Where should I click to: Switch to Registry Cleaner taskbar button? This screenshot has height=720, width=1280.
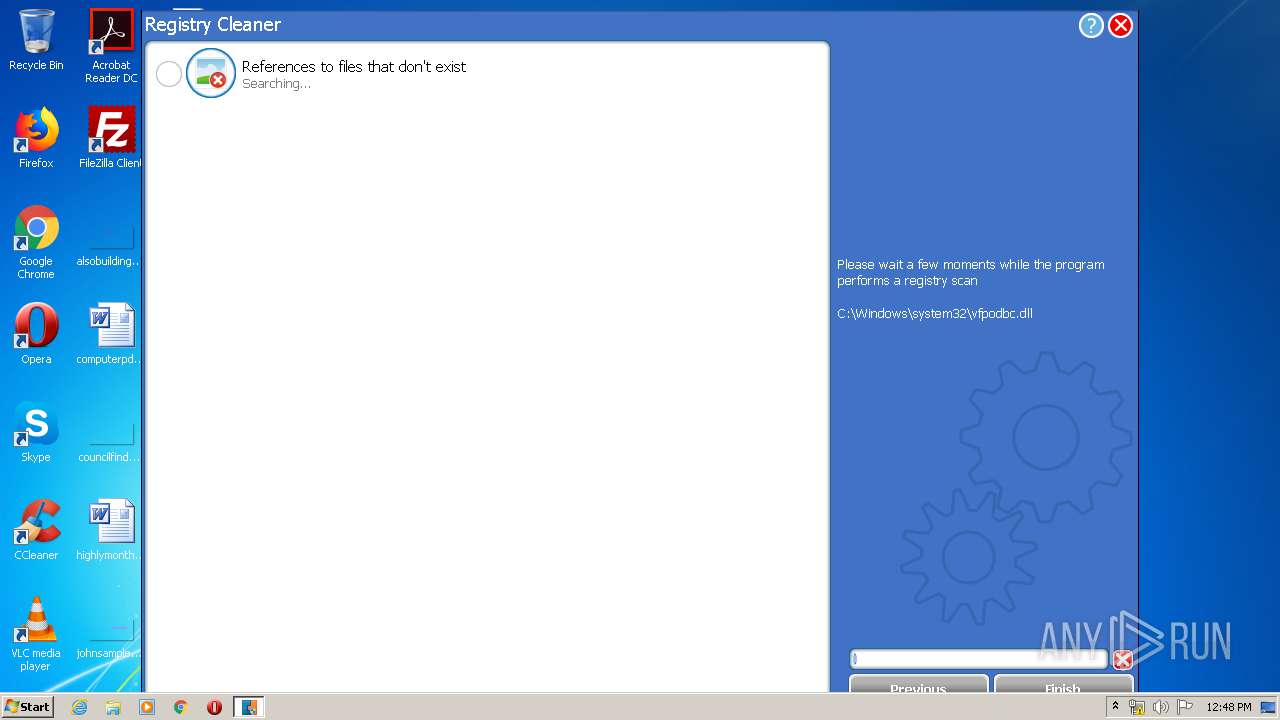pos(249,707)
